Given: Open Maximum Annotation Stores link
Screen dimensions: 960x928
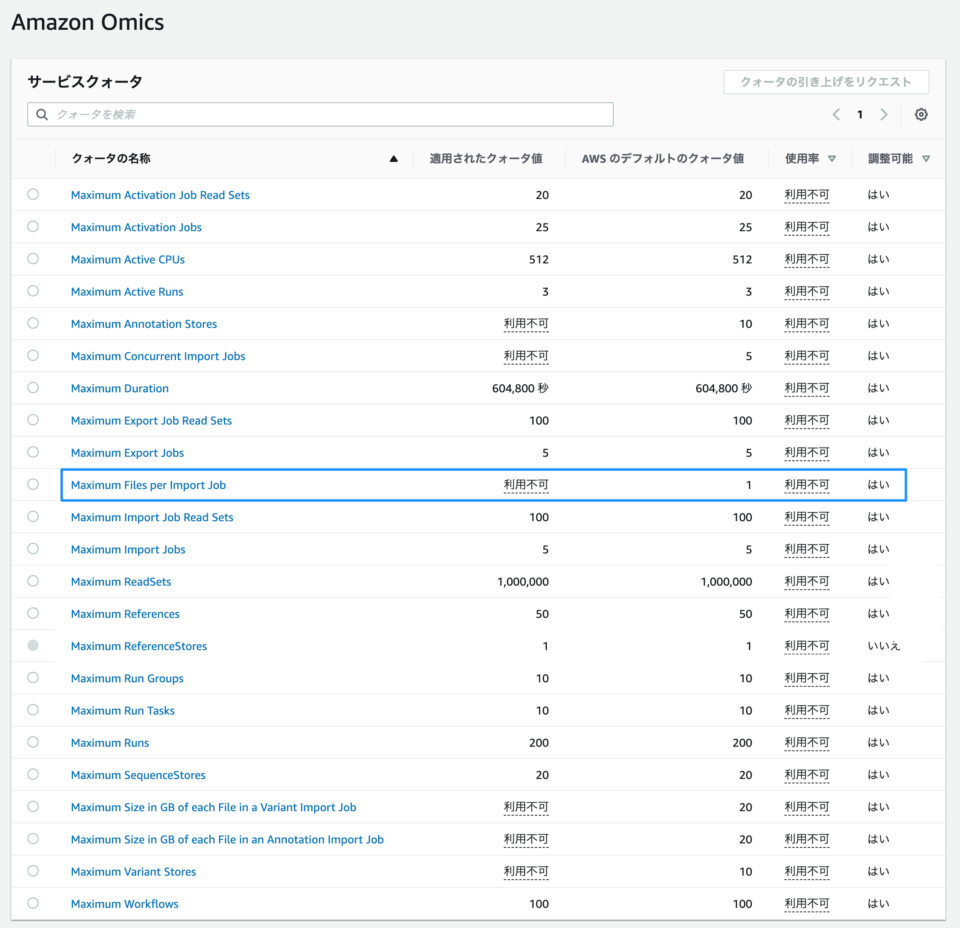Looking at the screenshot, I should [x=144, y=324].
